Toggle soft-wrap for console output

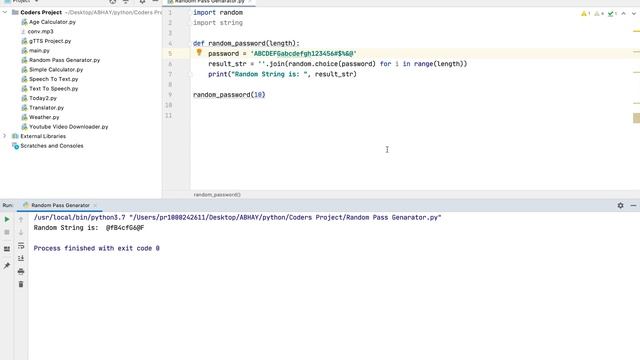(x=21, y=246)
